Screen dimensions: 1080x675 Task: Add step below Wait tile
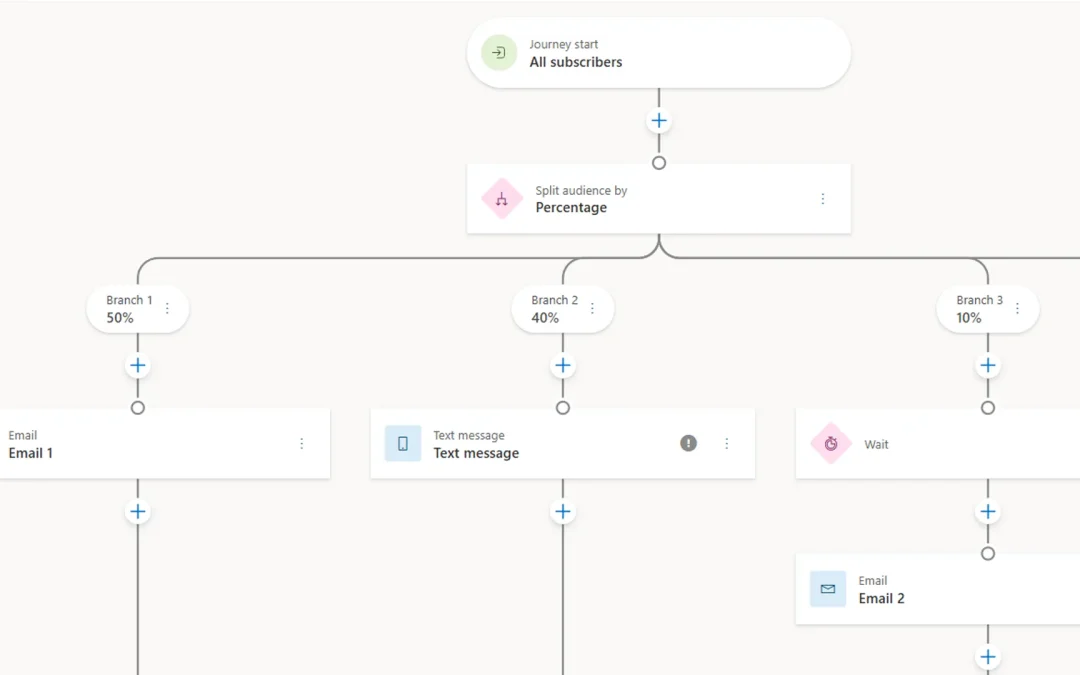point(988,512)
